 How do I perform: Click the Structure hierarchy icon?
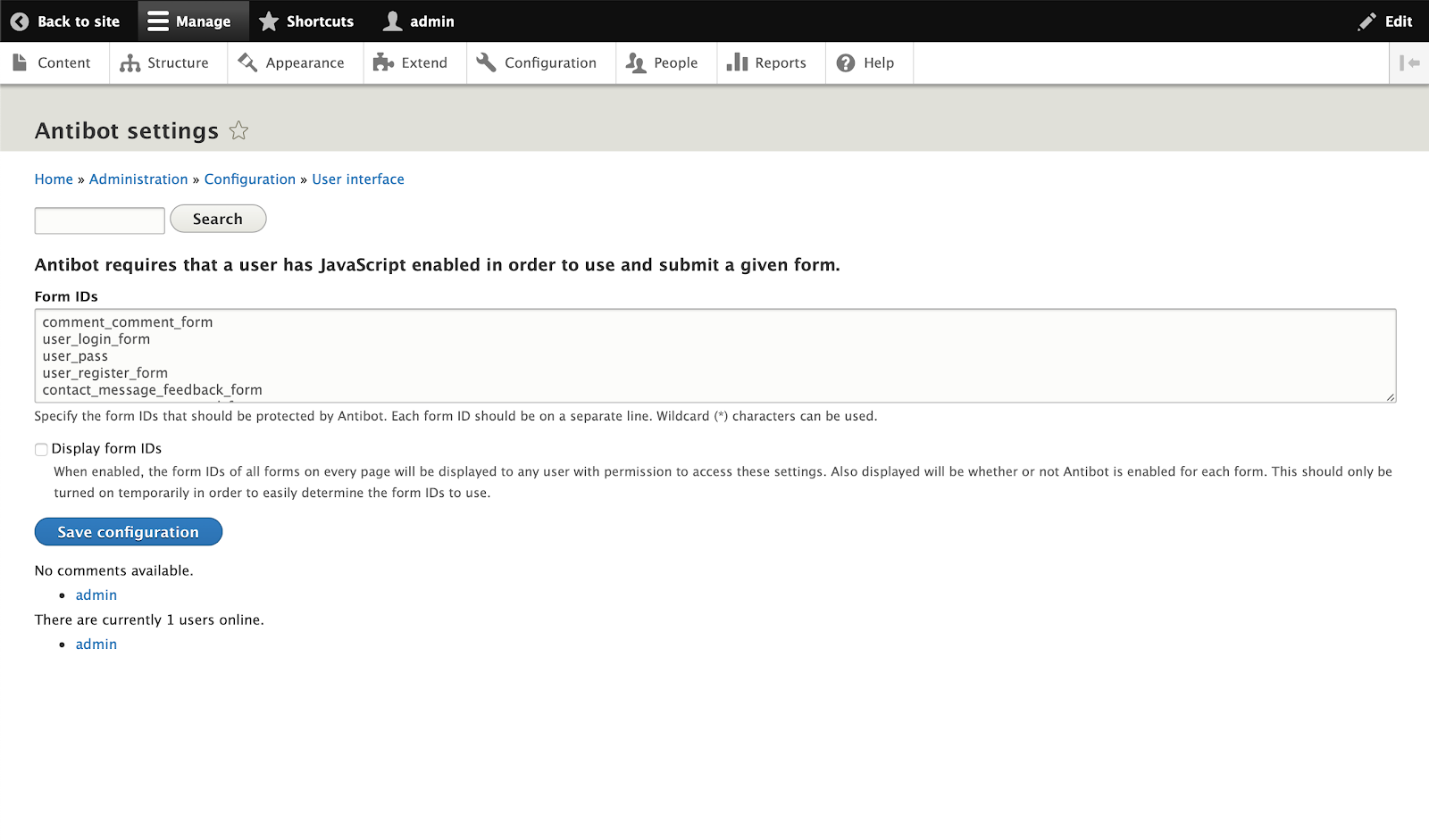(x=130, y=63)
